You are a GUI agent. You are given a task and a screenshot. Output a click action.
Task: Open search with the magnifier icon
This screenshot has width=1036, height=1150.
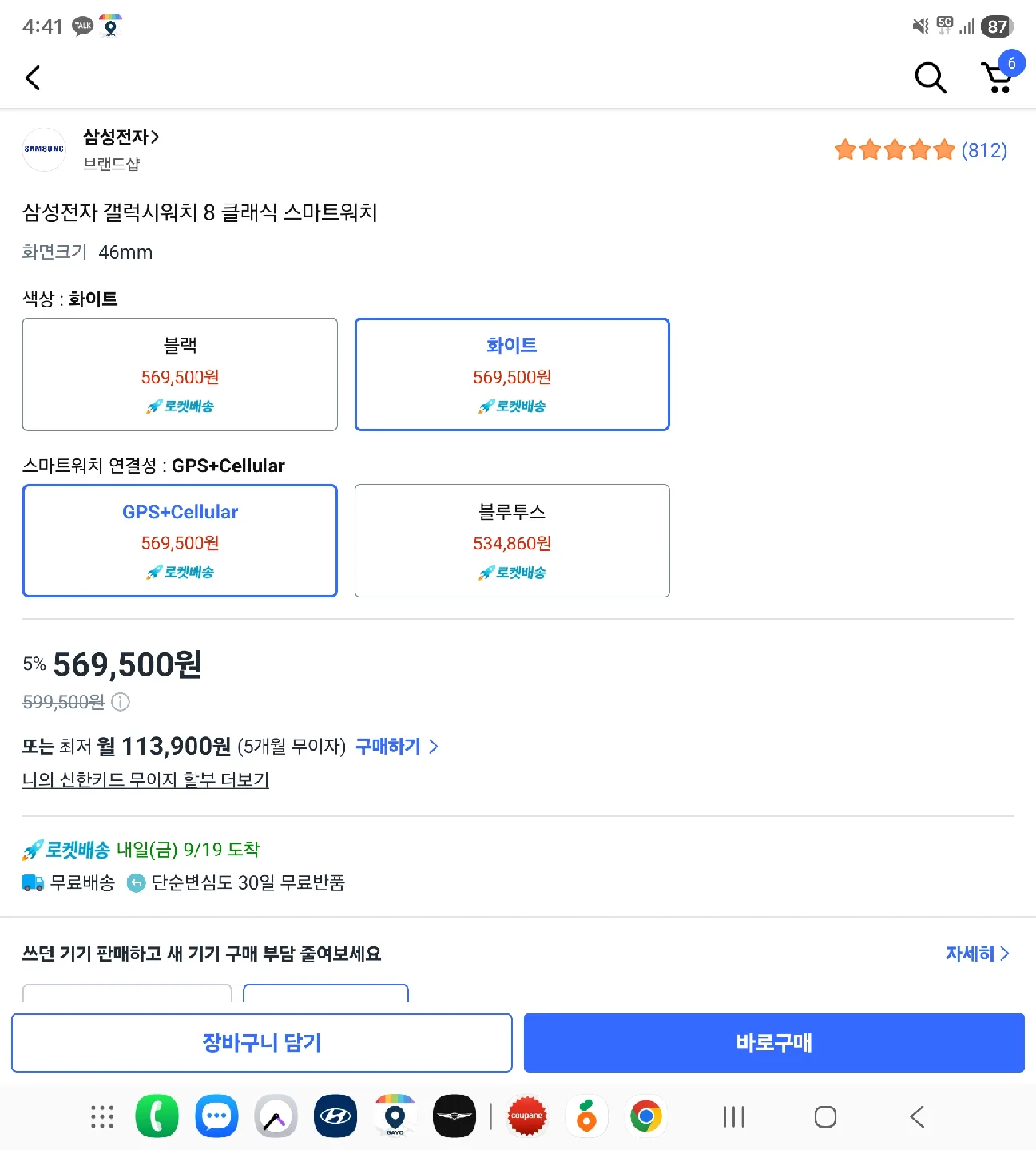[930, 78]
